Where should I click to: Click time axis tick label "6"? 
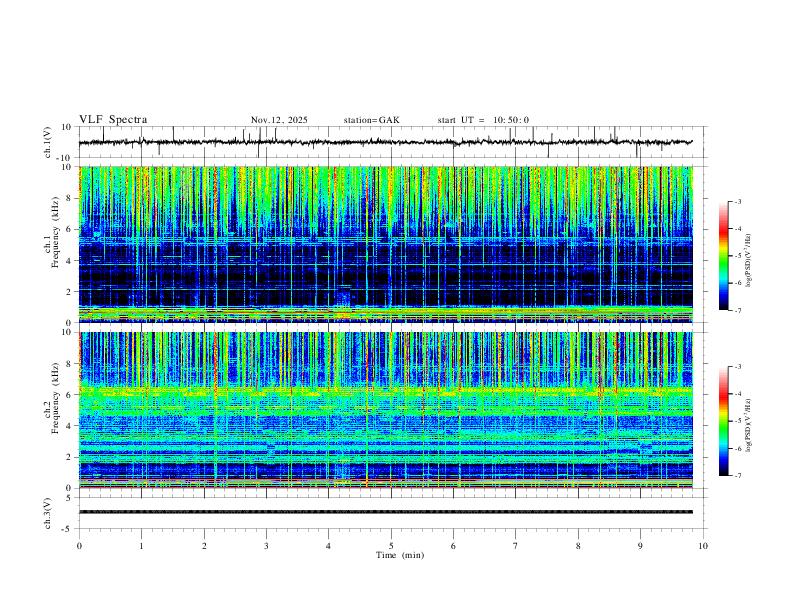[453, 546]
